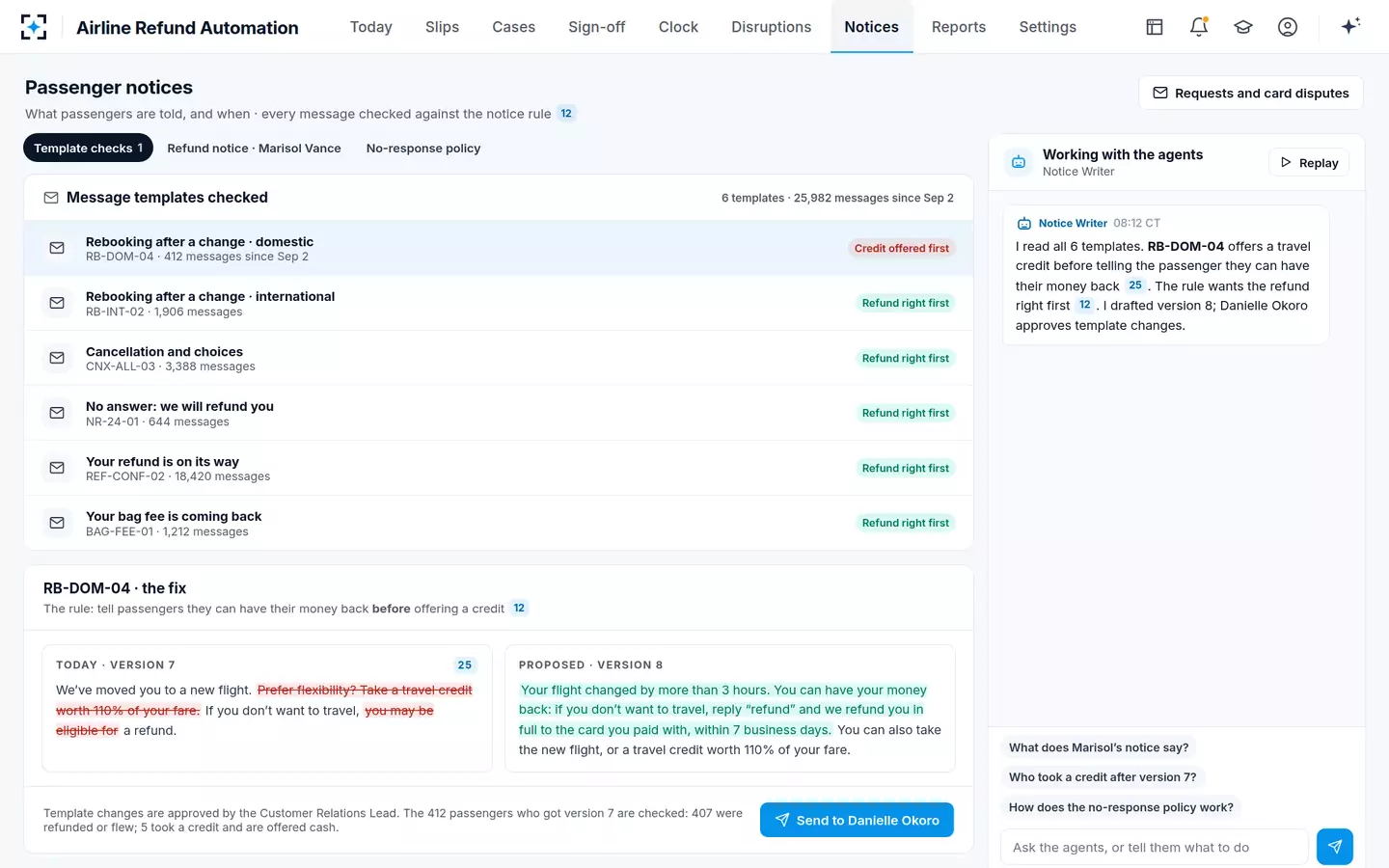This screenshot has height=868, width=1389.
Task: Click envelope icon of Rebooking international row
Action: [57, 304]
